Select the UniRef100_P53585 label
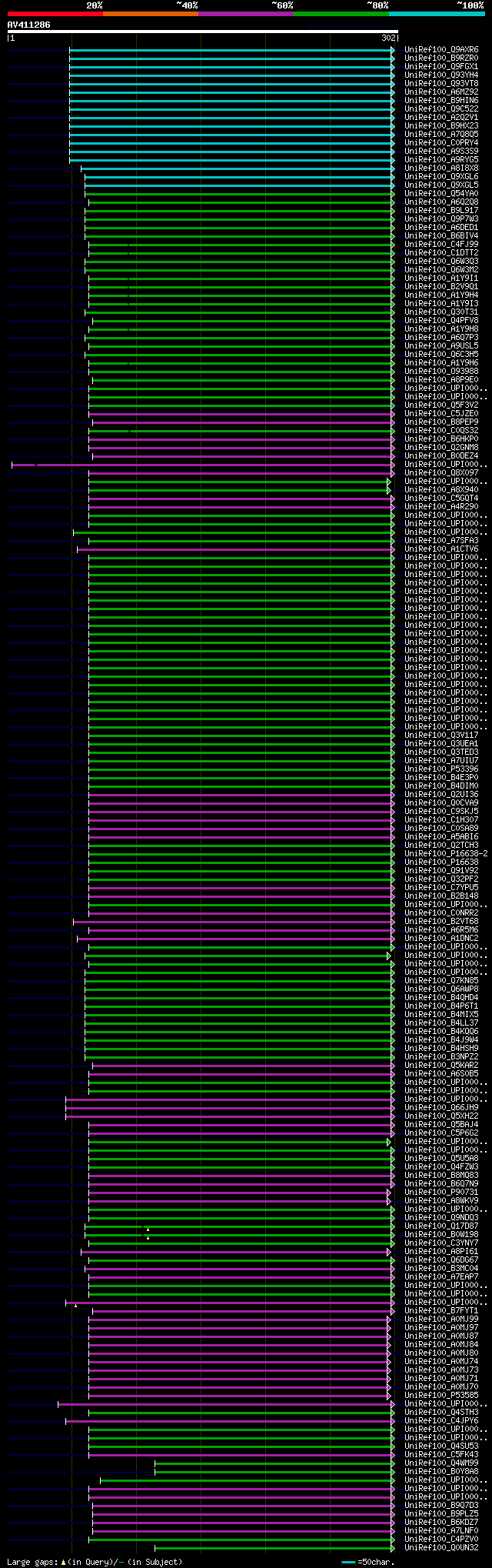 (441, 1395)
